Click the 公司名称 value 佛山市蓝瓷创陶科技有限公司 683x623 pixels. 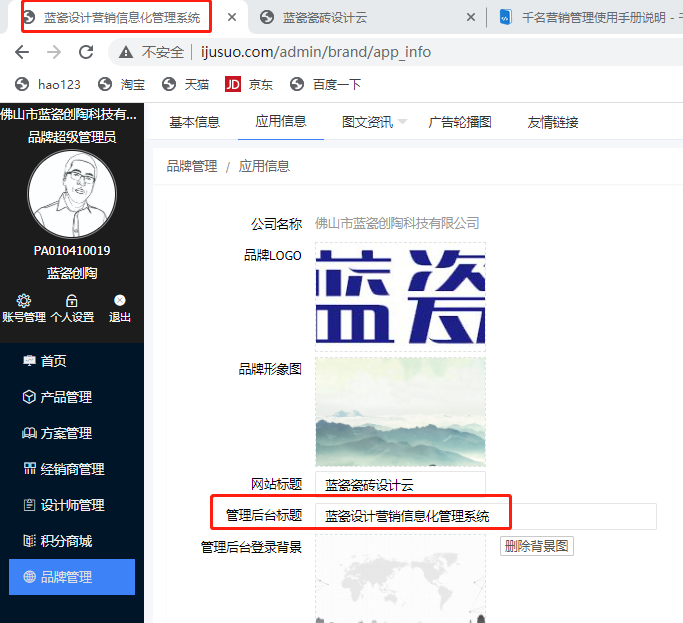[397, 223]
